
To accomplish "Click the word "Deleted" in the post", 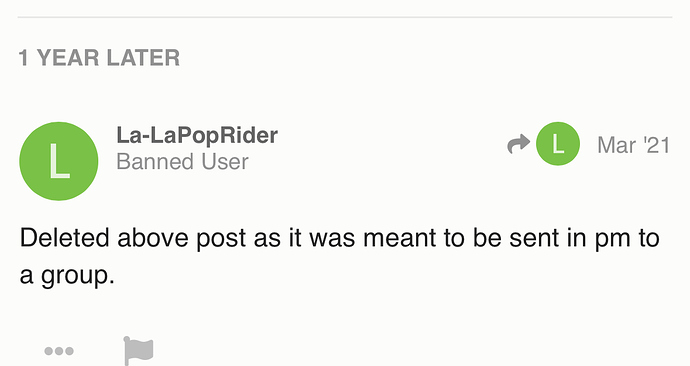I will pos(64,238).
